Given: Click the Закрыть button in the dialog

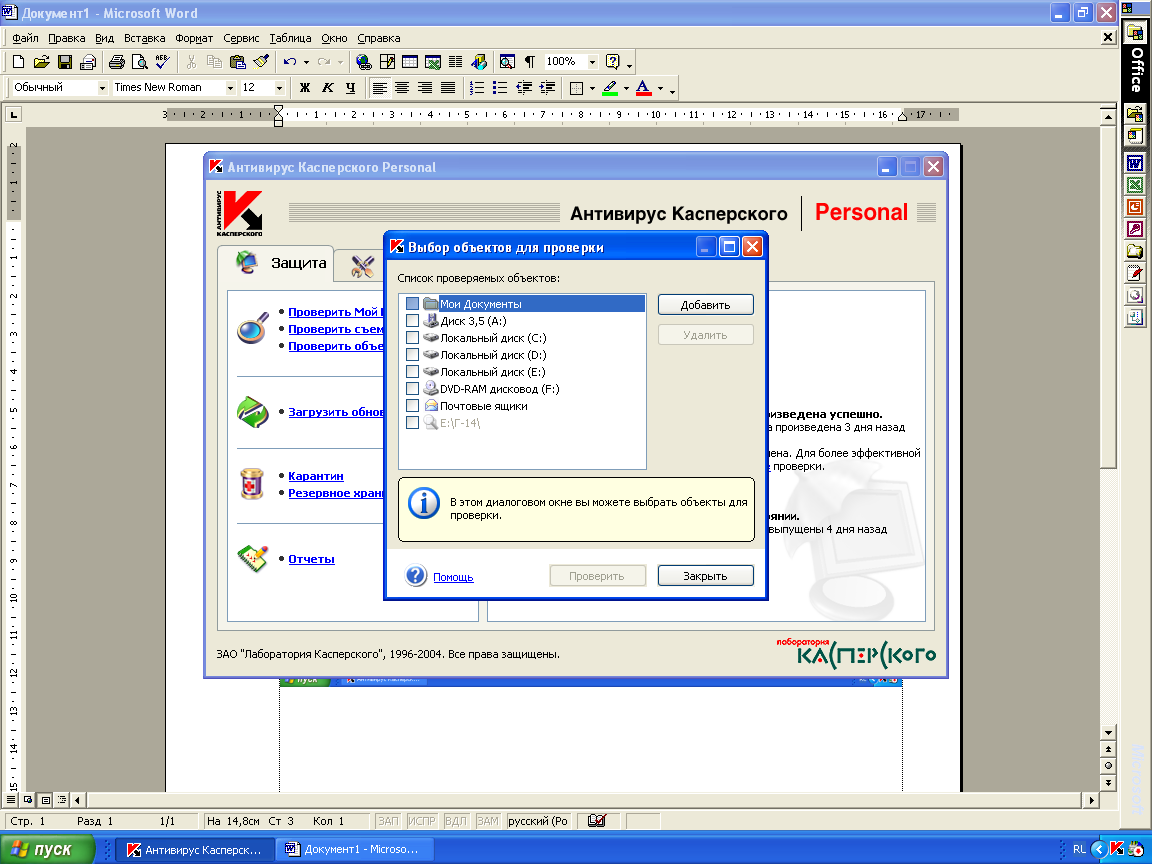Looking at the screenshot, I should click(x=705, y=576).
